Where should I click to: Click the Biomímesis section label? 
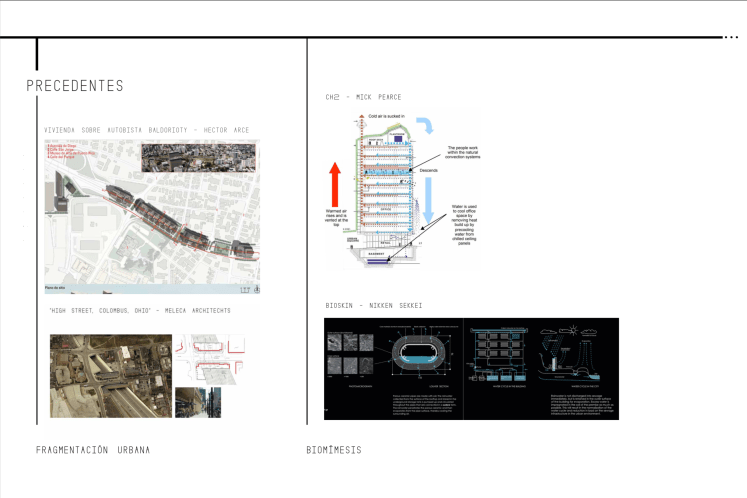coord(333,450)
